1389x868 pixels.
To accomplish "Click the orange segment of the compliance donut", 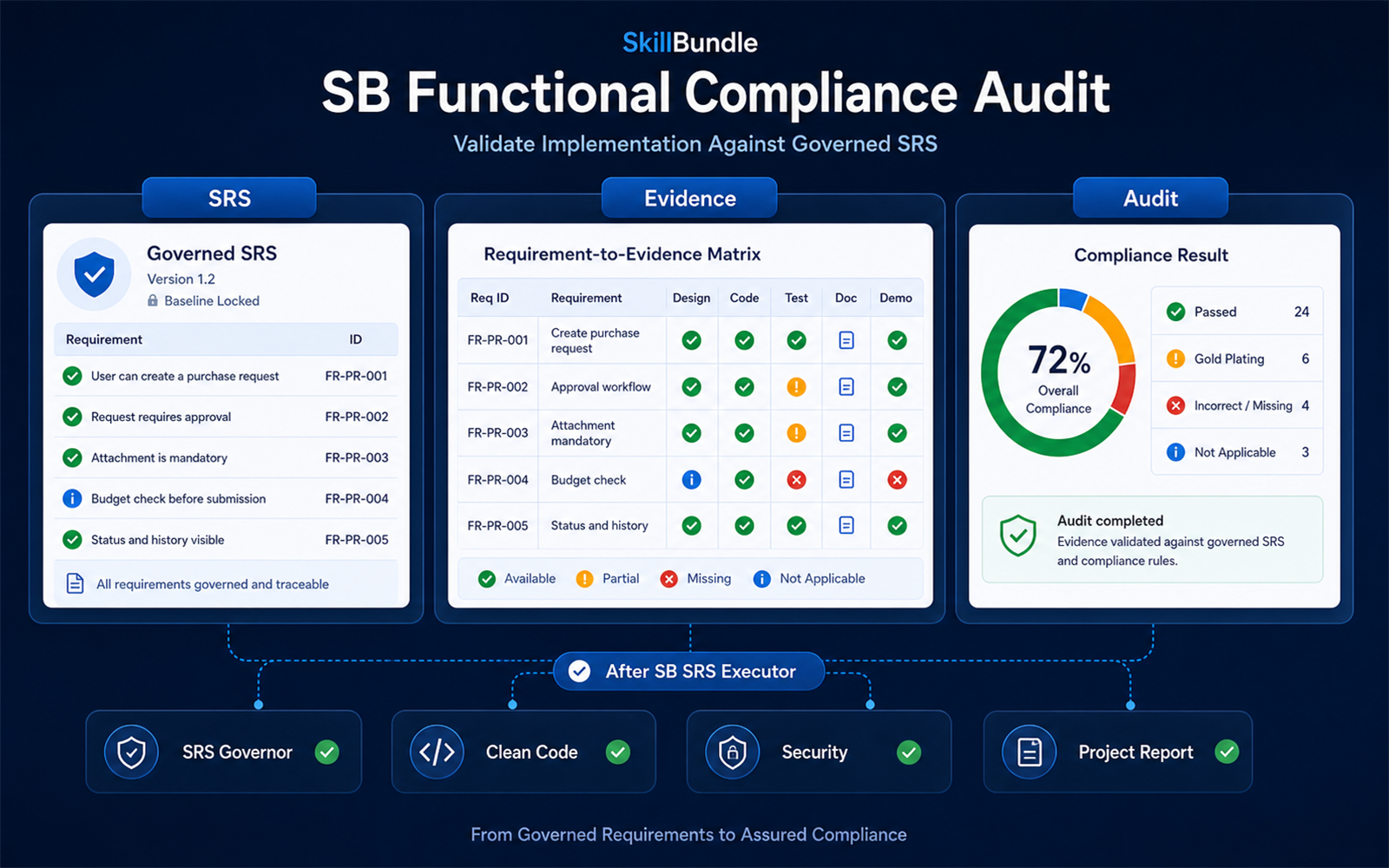I will click(1116, 328).
